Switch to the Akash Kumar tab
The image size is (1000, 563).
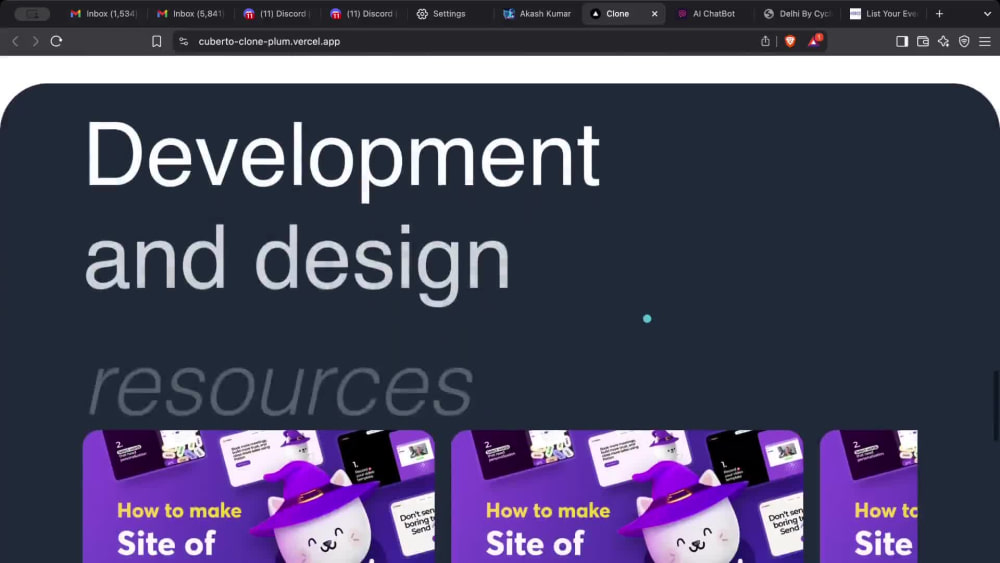click(537, 13)
